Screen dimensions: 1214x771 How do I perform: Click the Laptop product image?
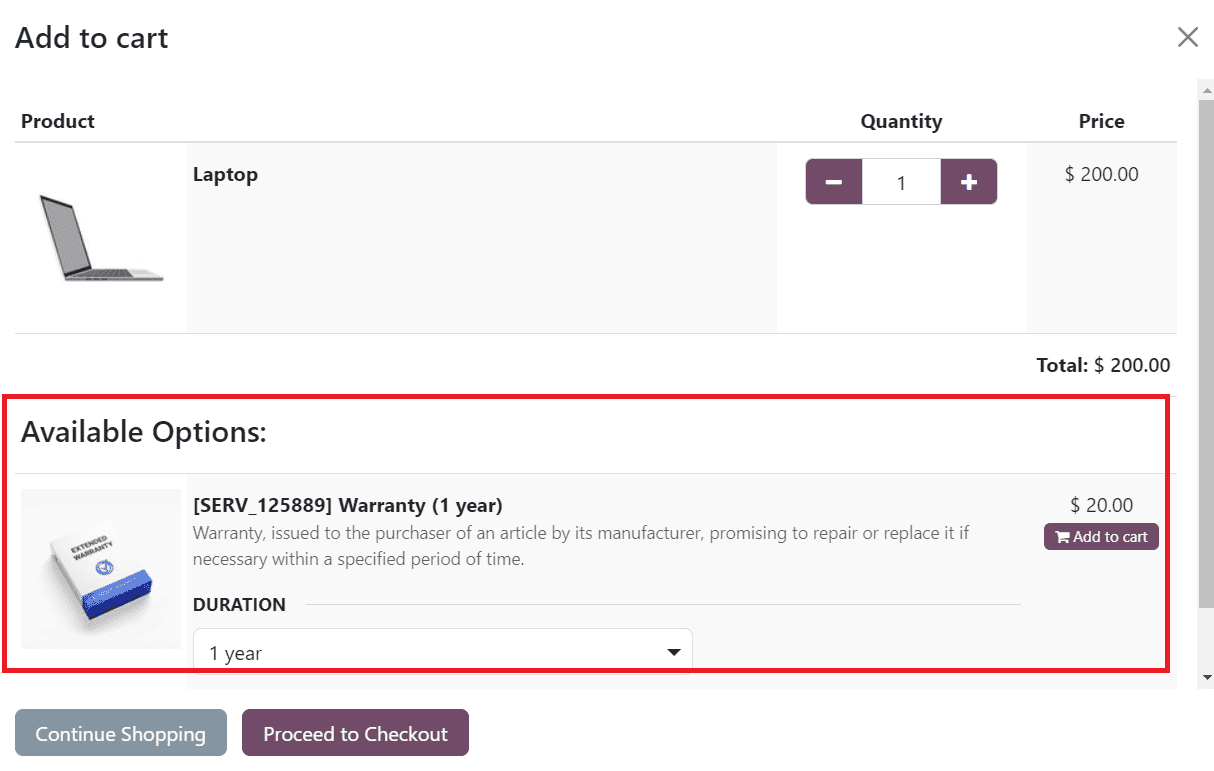coord(101,237)
